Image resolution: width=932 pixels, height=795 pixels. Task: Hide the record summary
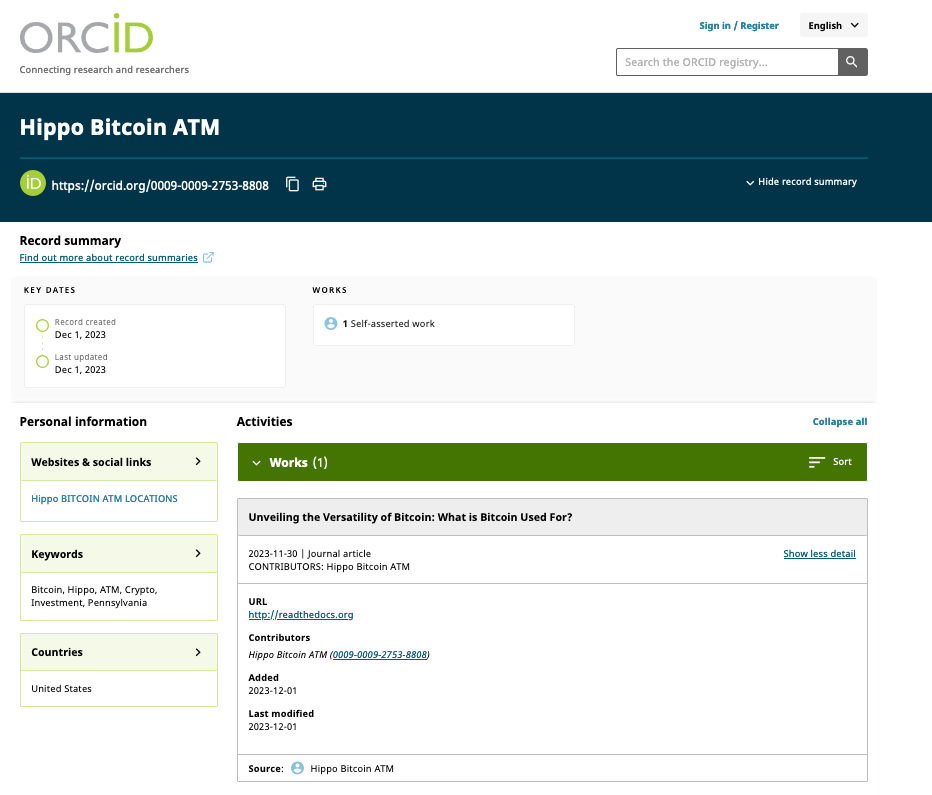[801, 182]
